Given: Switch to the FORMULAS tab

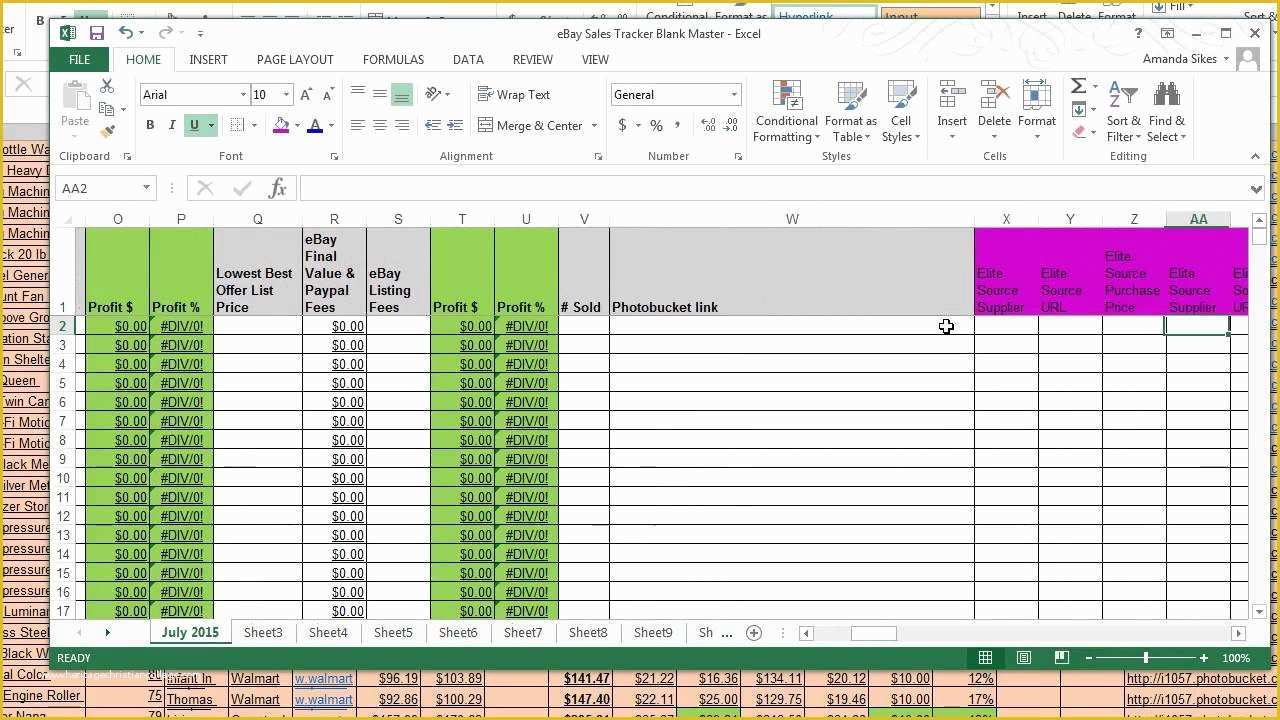Looking at the screenshot, I should 393,60.
